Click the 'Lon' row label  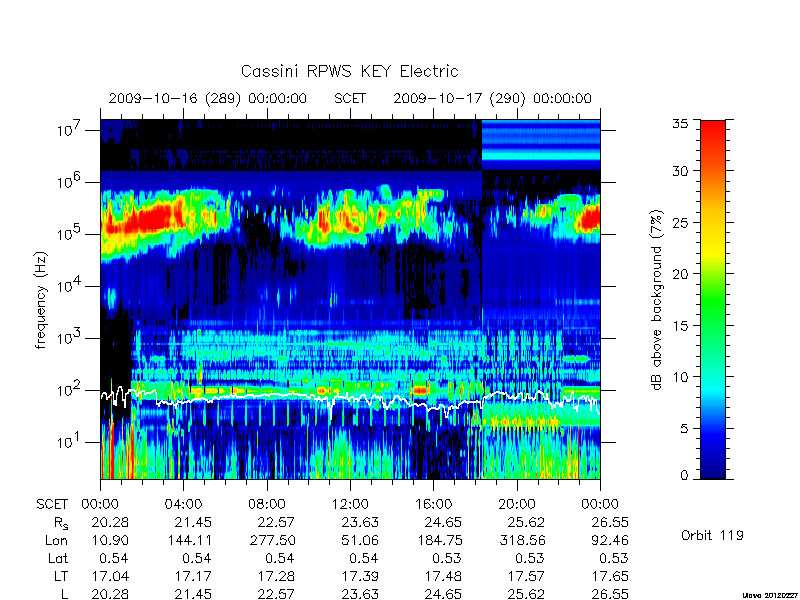tap(57, 540)
